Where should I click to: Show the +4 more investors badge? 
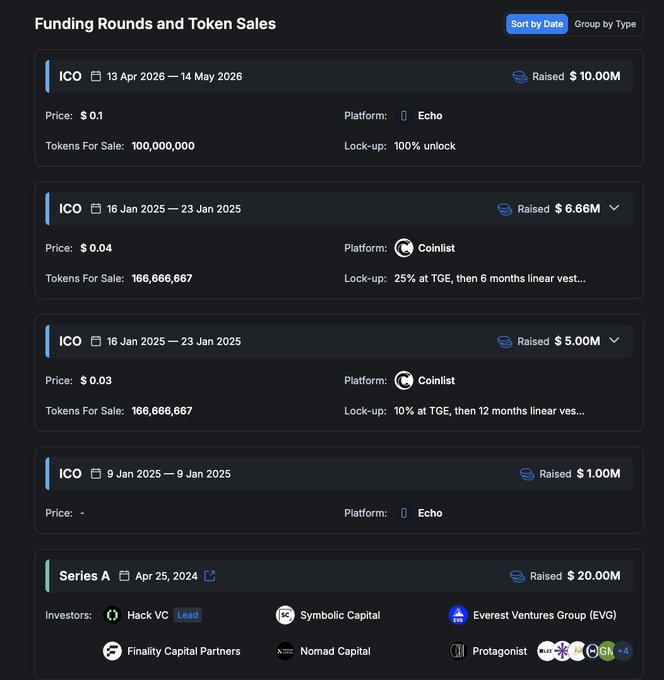point(623,651)
